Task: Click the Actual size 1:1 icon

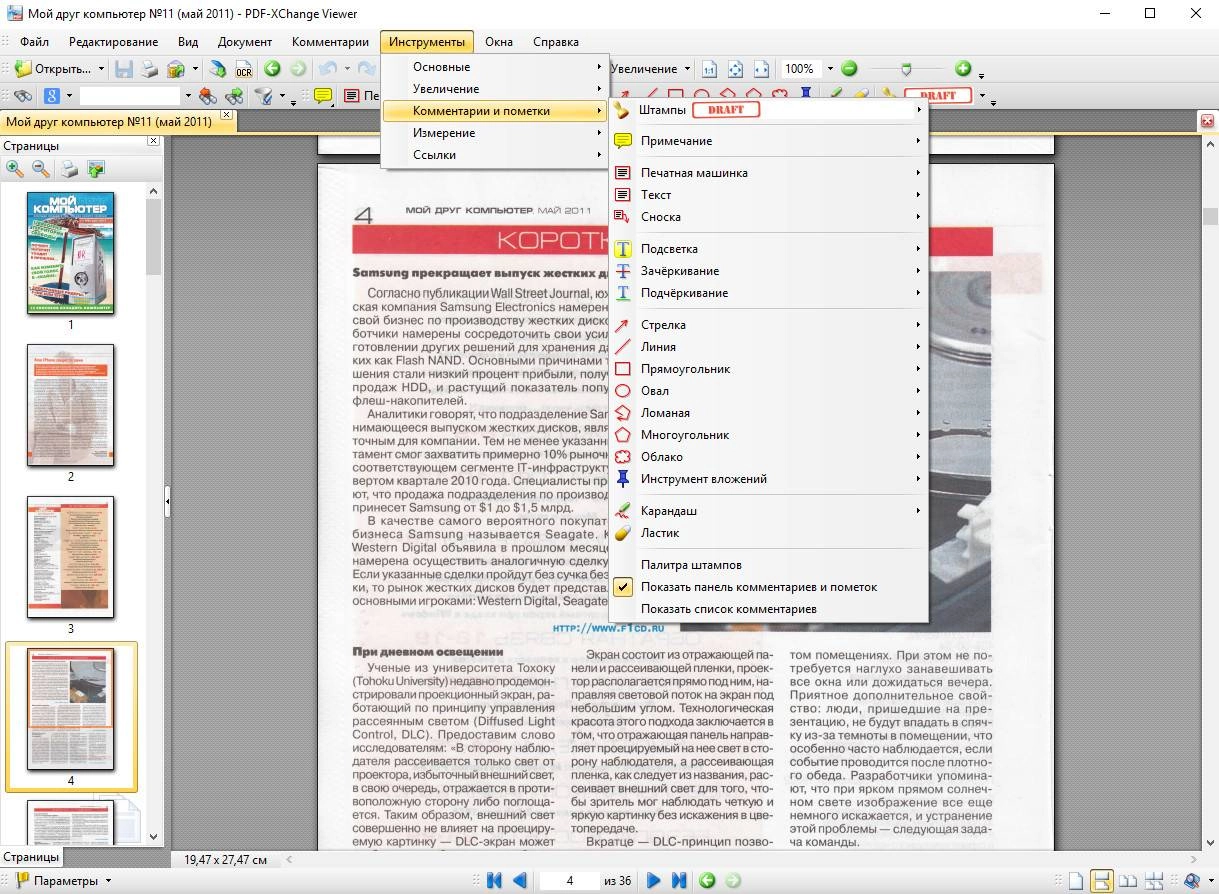Action: pyautogui.click(x=709, y=69)
